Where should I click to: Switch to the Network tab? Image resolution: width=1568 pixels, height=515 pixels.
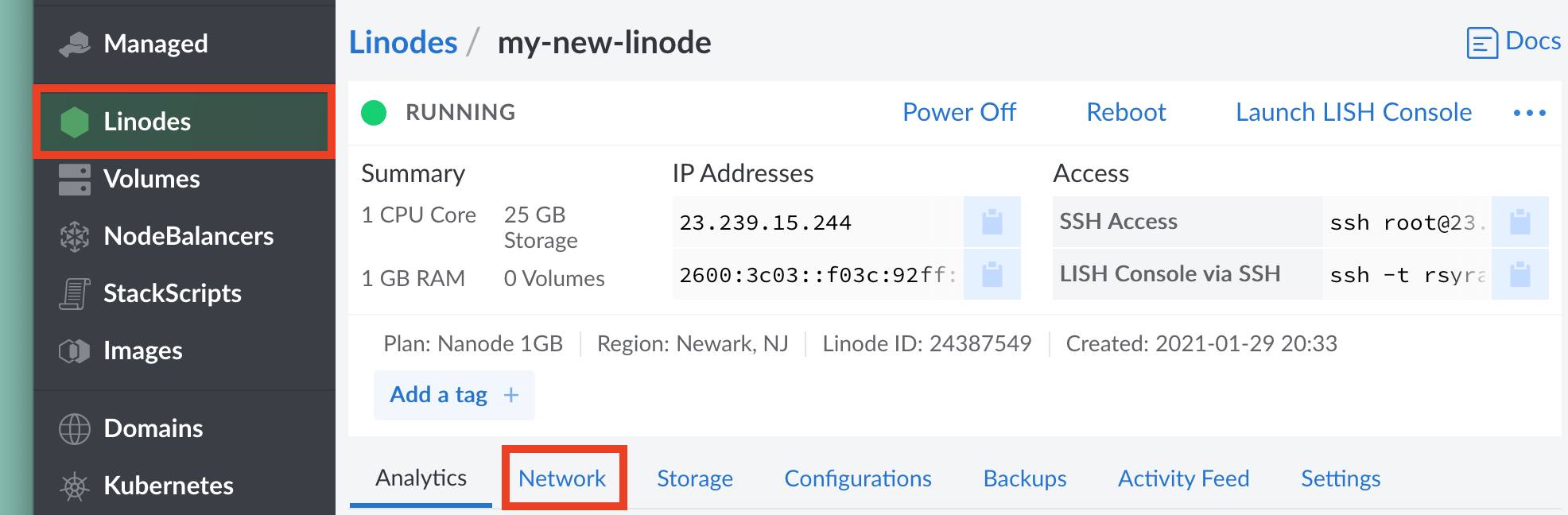(x=563, y=478)
